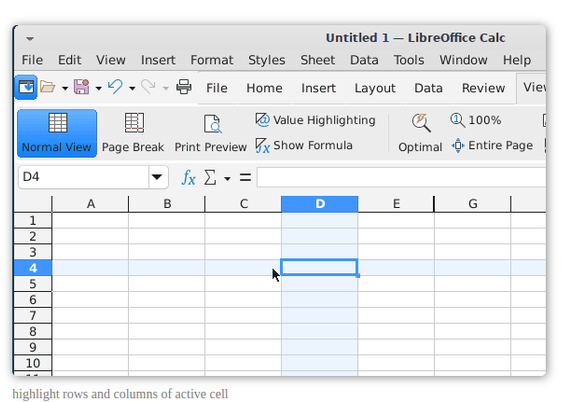Click the Sum sigma icon
The image size is (573, 402).
(210, 178)
